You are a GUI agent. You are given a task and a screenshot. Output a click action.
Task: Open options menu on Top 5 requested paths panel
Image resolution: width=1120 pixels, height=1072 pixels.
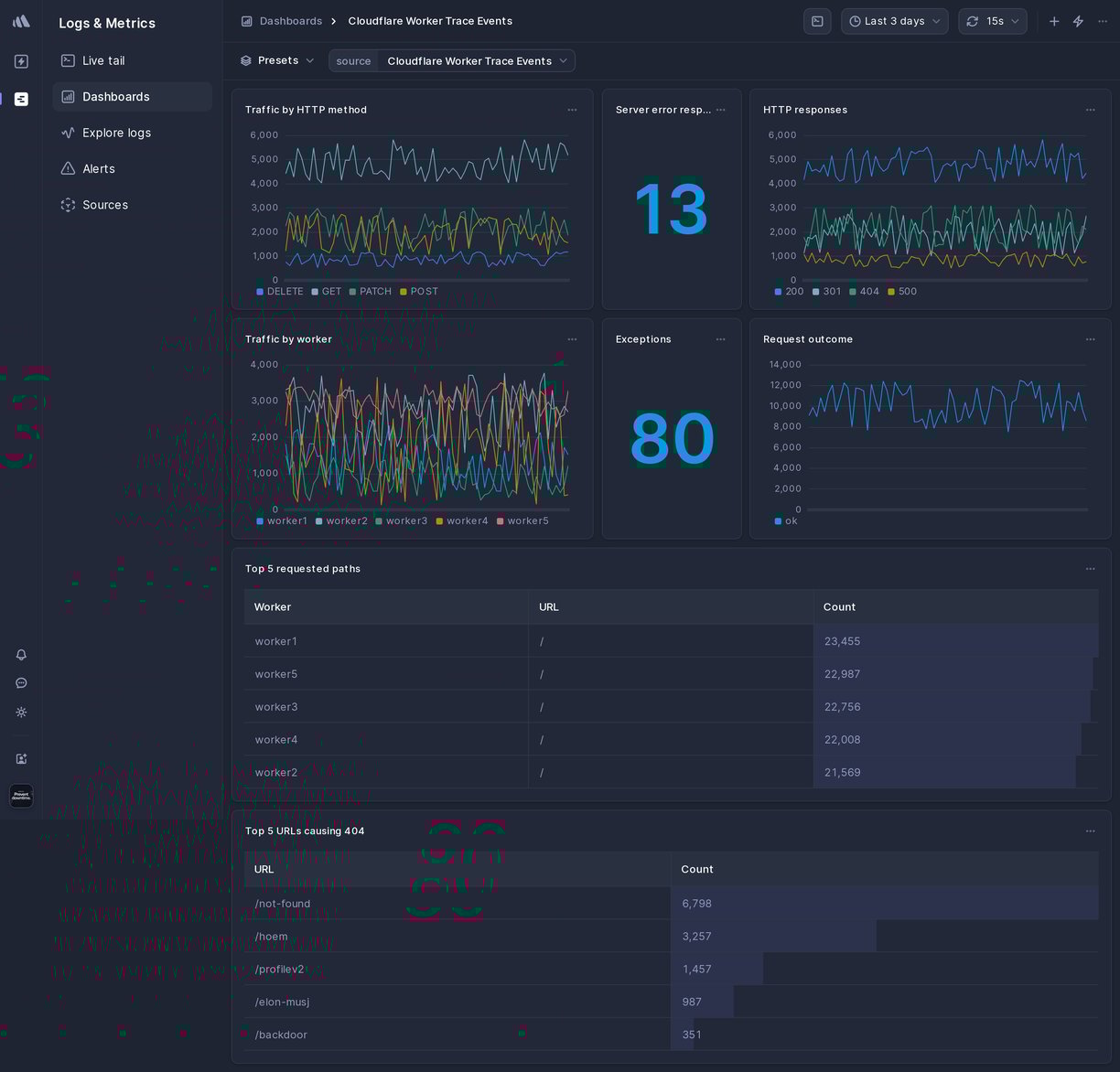[x=1090, y=568]
